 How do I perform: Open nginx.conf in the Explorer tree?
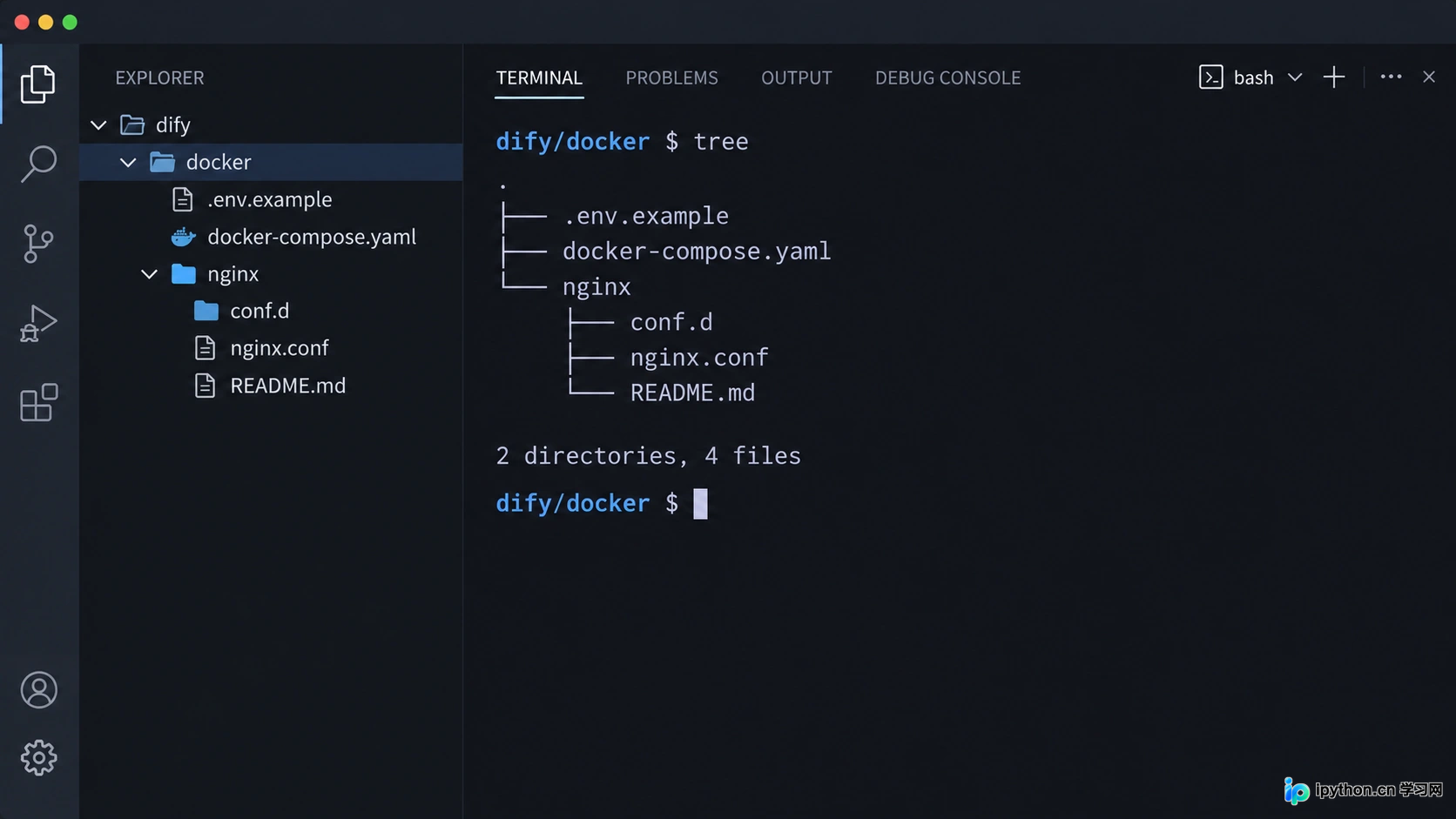coord(280,348)
